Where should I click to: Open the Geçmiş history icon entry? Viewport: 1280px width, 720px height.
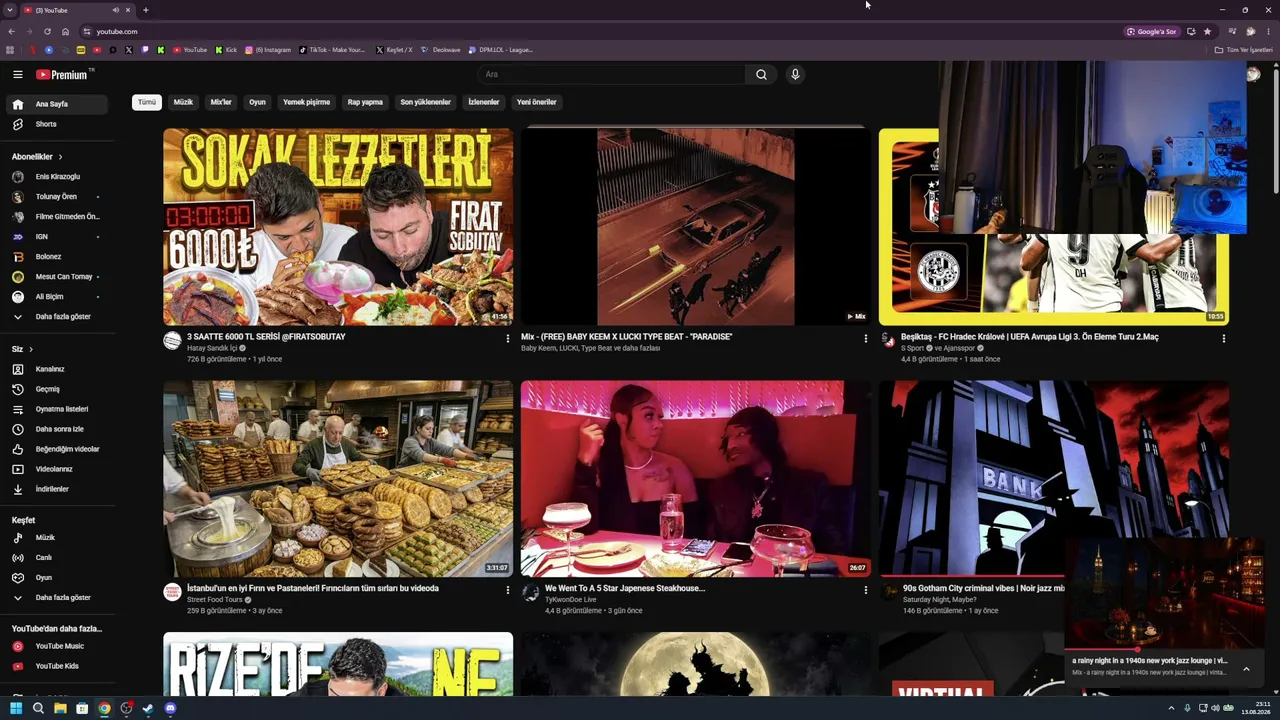coord(17,389)
